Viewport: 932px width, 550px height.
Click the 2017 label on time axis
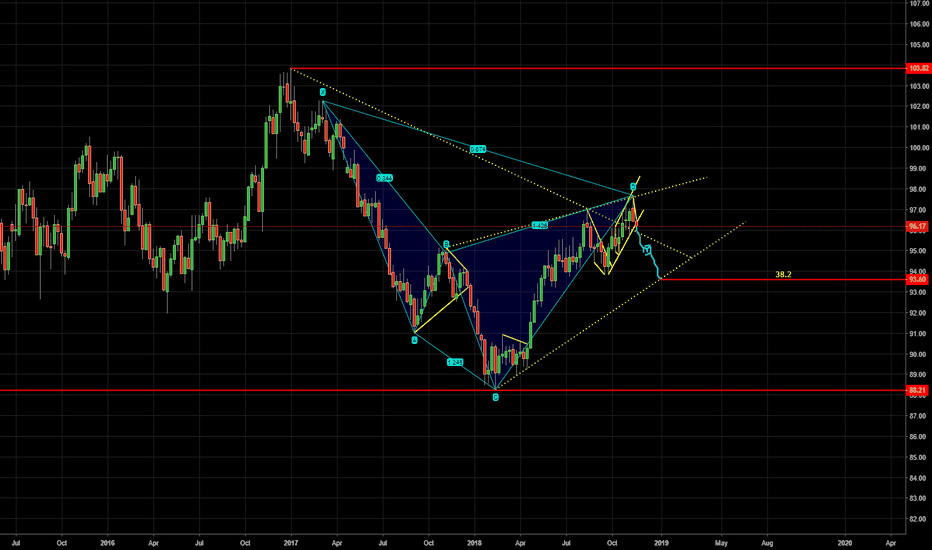tap(291, 543)
